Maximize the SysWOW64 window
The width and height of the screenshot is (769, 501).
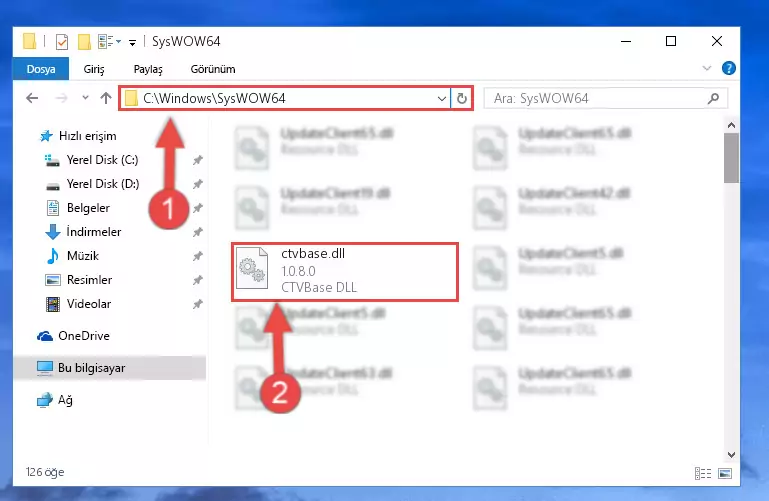click(671, 41)
